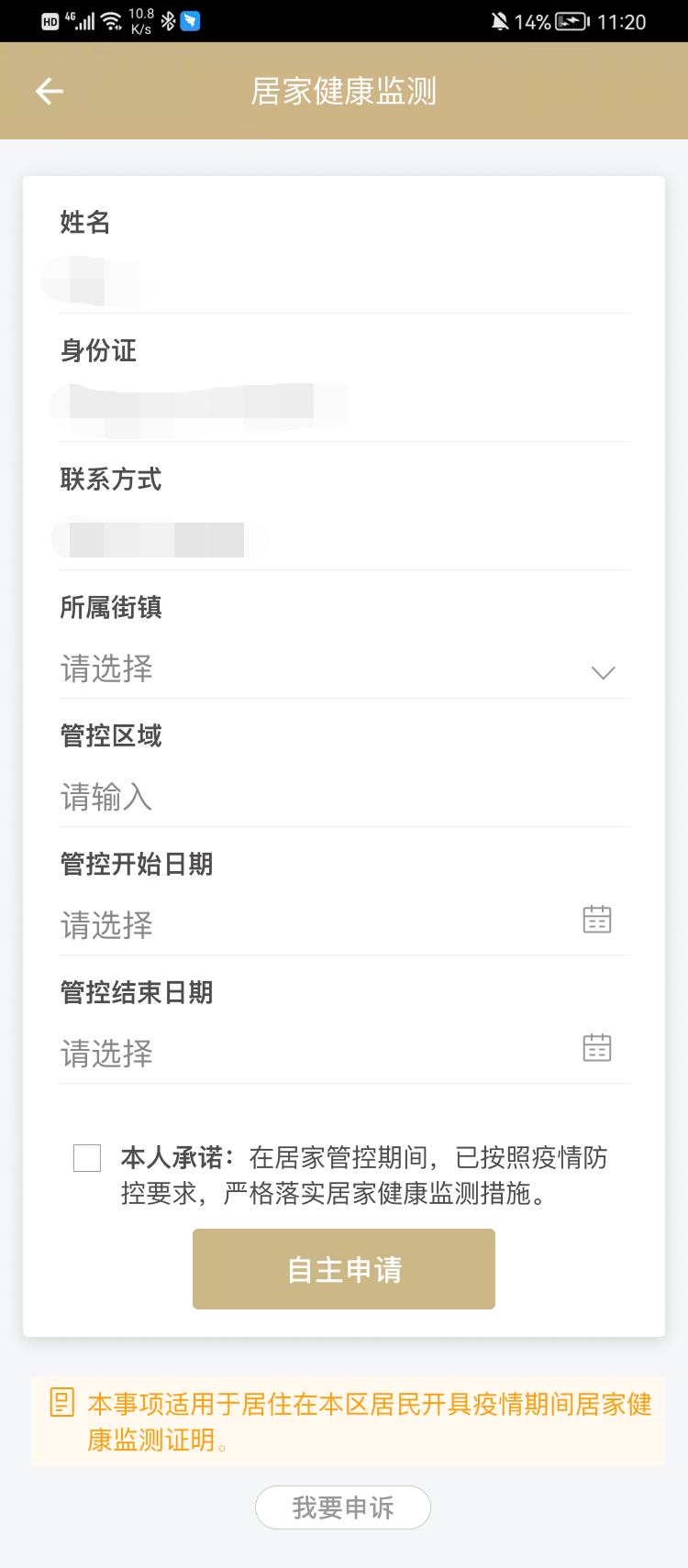Select 请选择 under 所属街镇
Screen dimensions: 688x1568
[x=107, y=669]
